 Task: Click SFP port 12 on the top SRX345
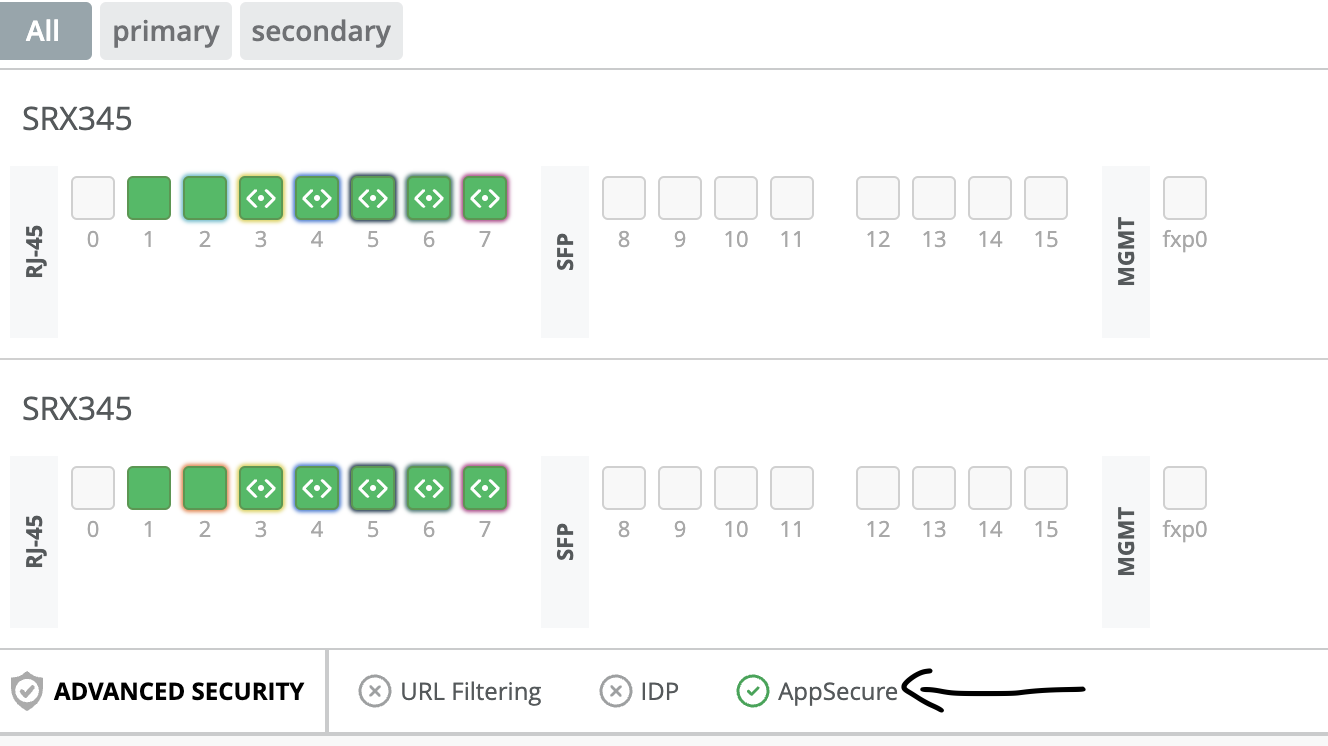pos(878,198)
